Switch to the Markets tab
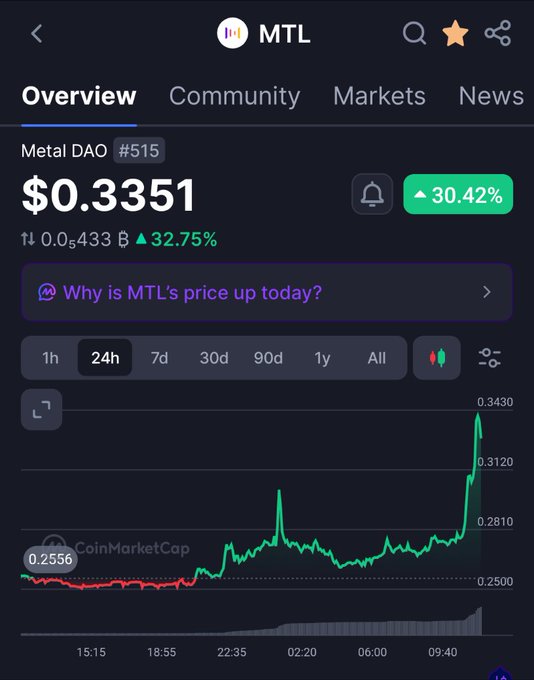Screen dimensions: 534x680 (379, 96)
